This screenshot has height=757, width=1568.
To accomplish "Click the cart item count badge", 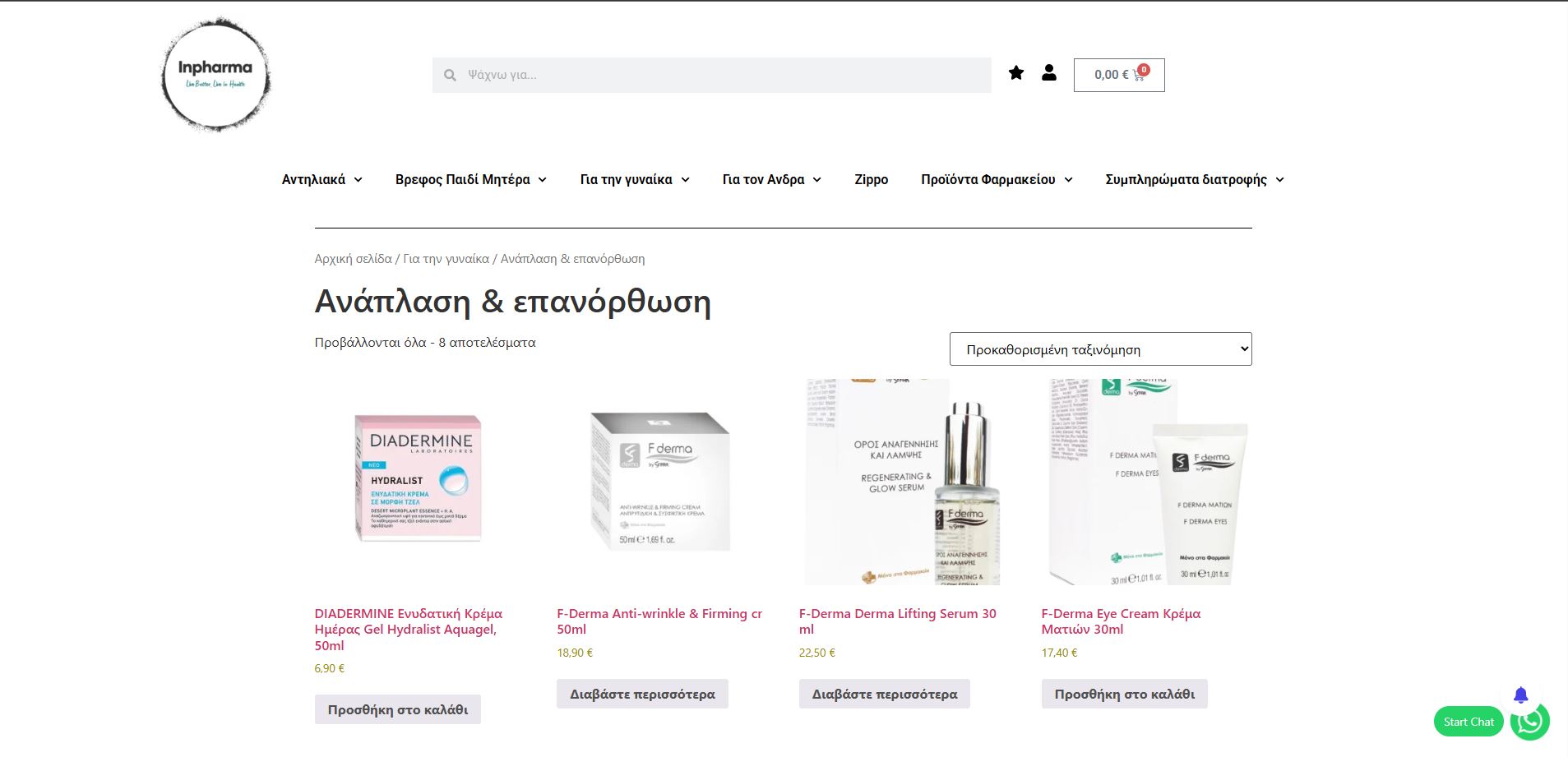I will pyautogui.click(x=1144, y=69).
